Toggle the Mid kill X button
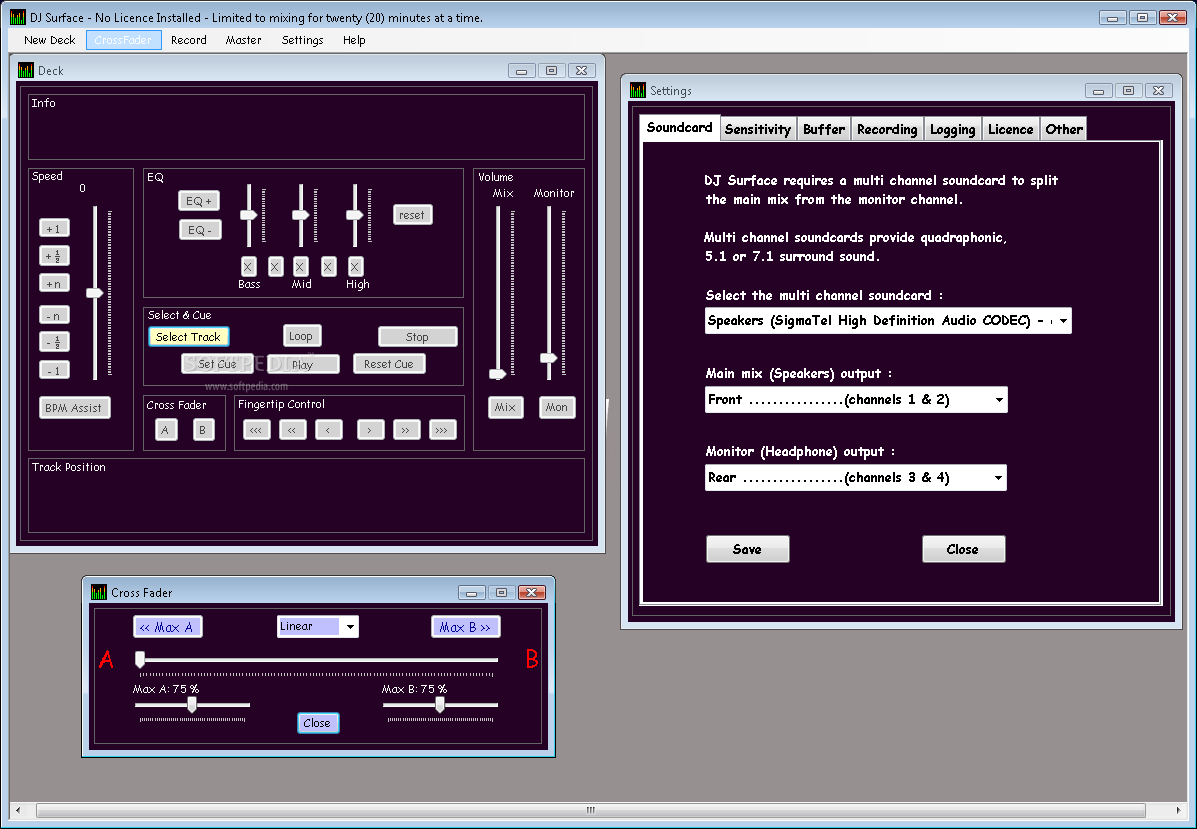Image resolution: width=1197 pixels, height=829 pixels. tap(300, 266)
